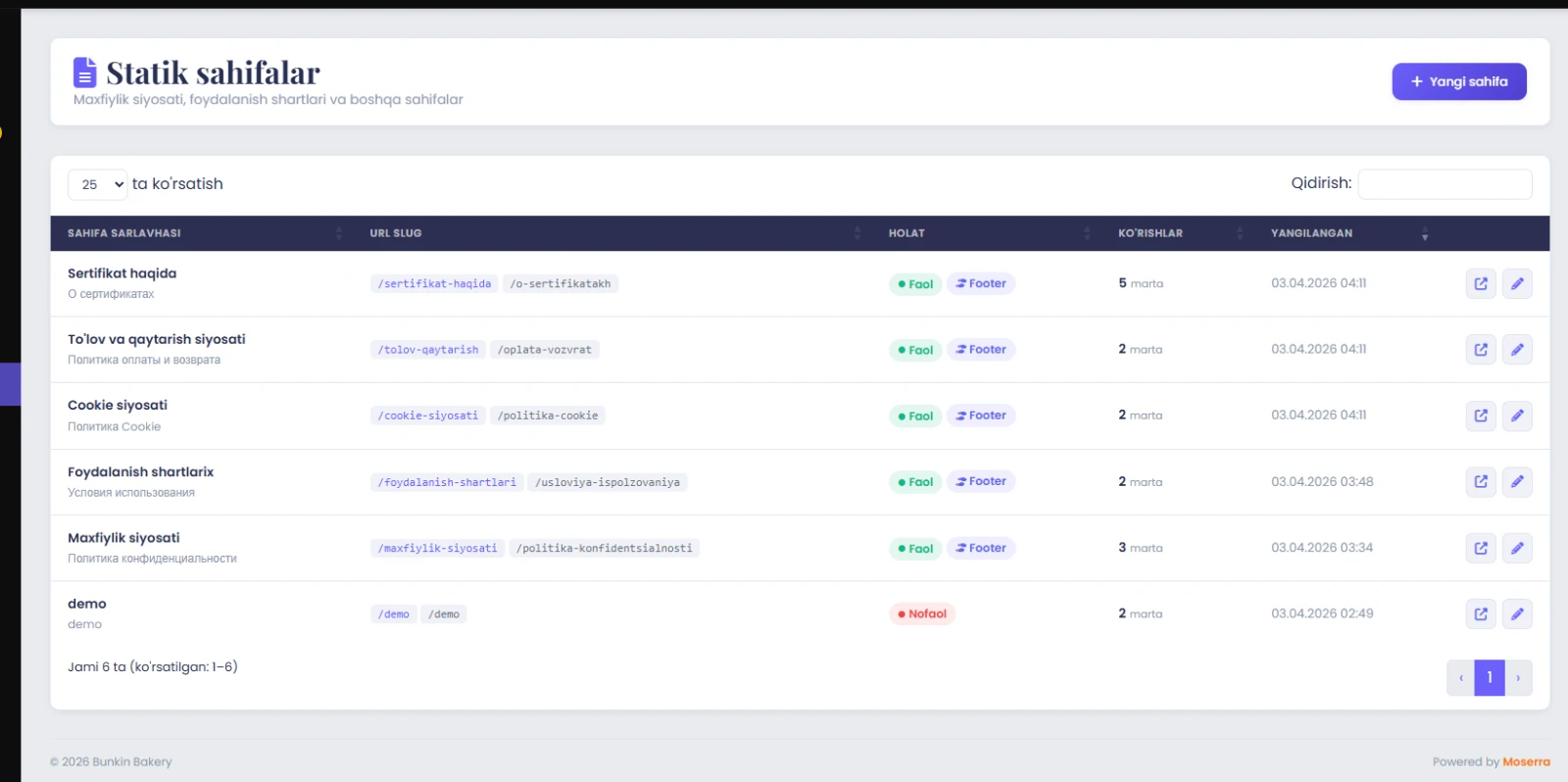Open the Sertifikat haqida page in new tab

click(x=1481, y=284)
